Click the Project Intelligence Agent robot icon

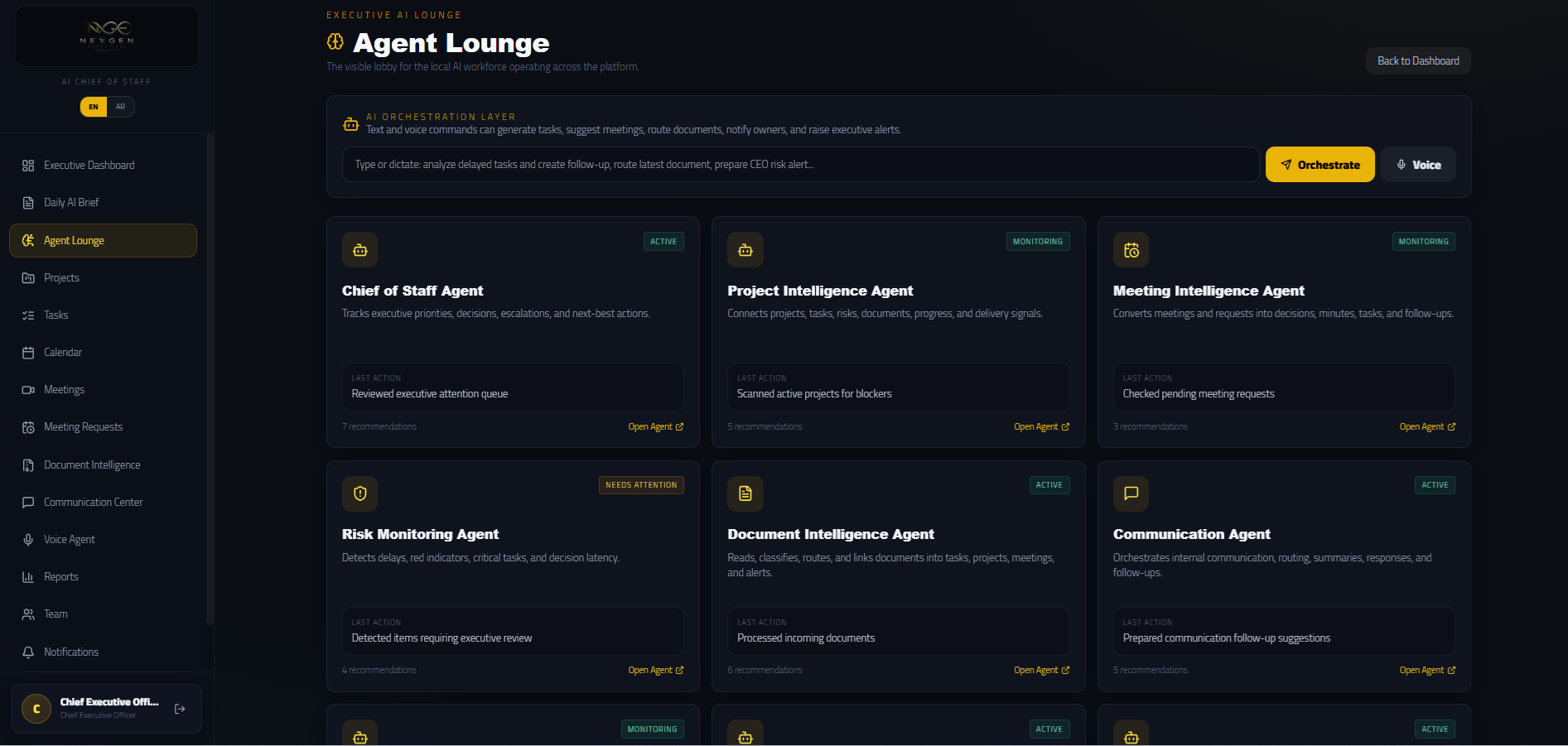(745, 250)
